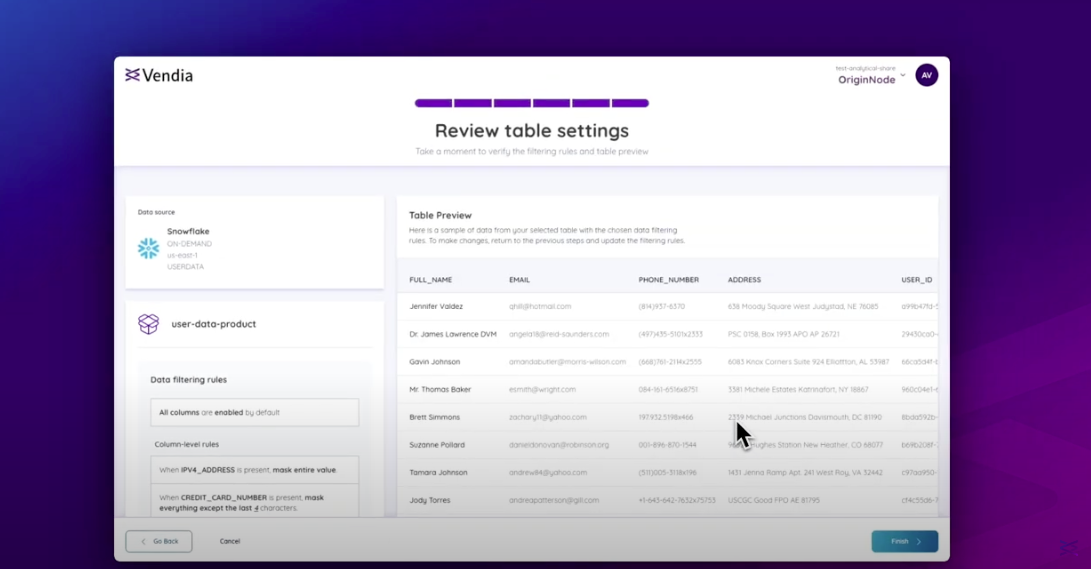
Task: Click the Snowflake data source name
Action: (188, 231)
